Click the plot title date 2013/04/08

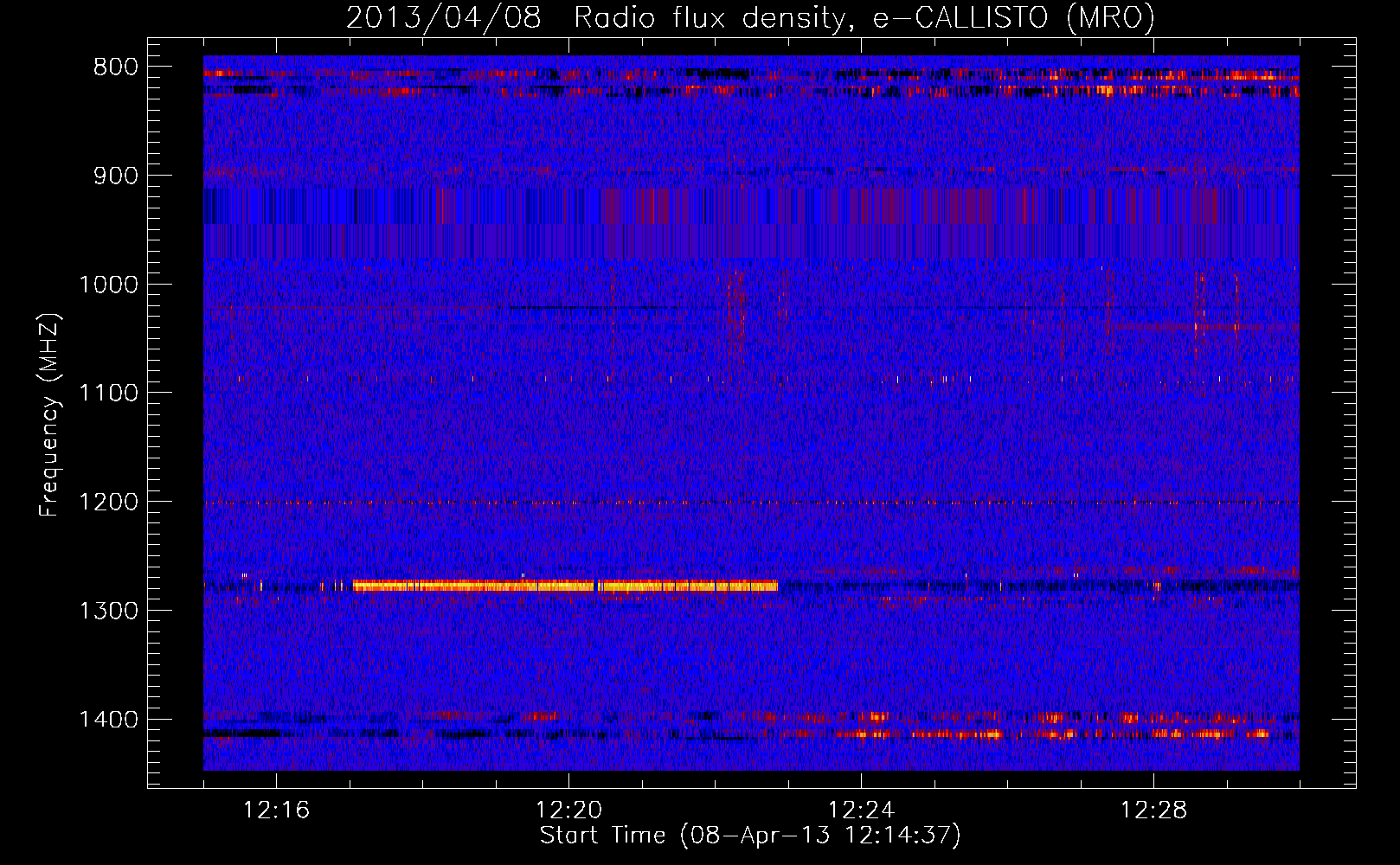(444, 17)
